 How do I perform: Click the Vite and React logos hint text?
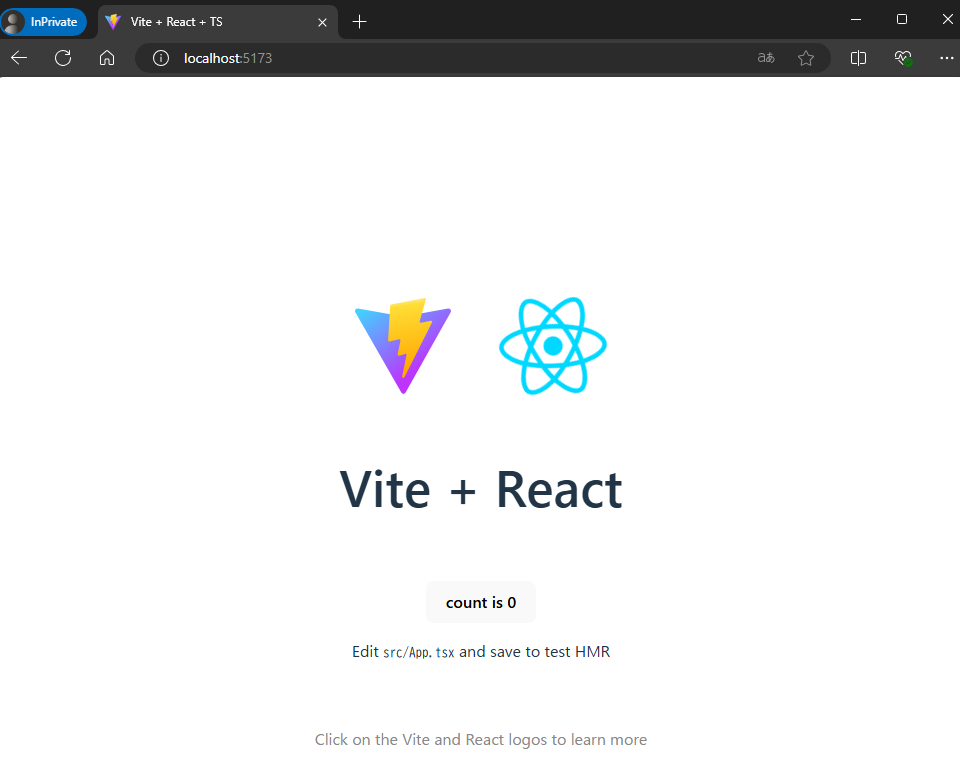click(x=481, y=739)
